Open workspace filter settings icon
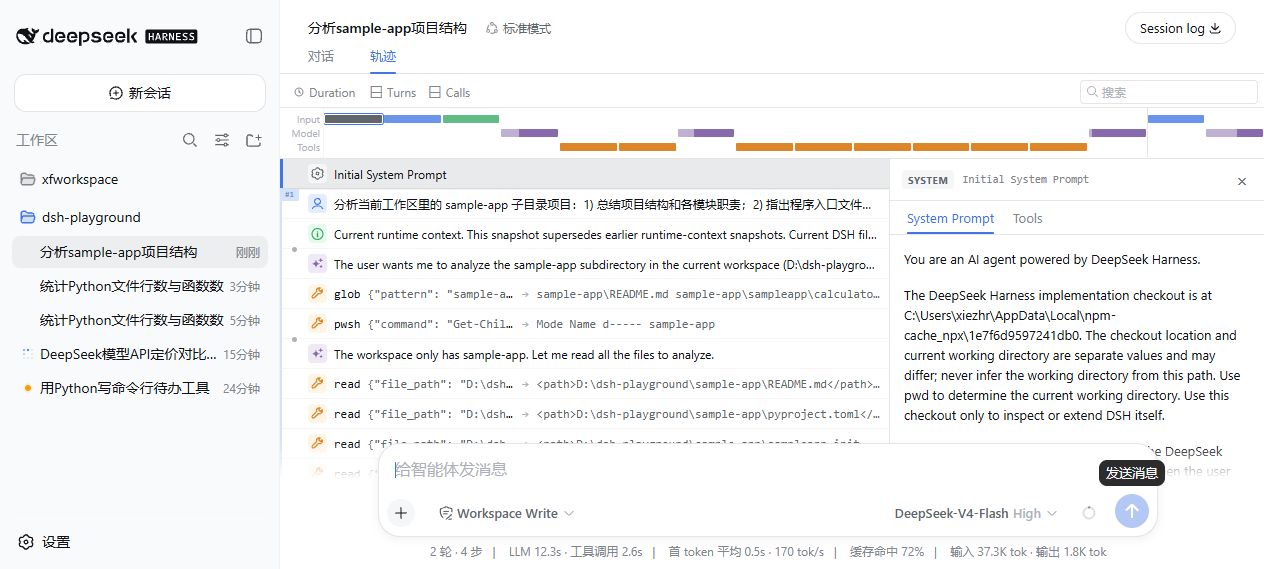1264x569 pixels. tap(222, 140)
